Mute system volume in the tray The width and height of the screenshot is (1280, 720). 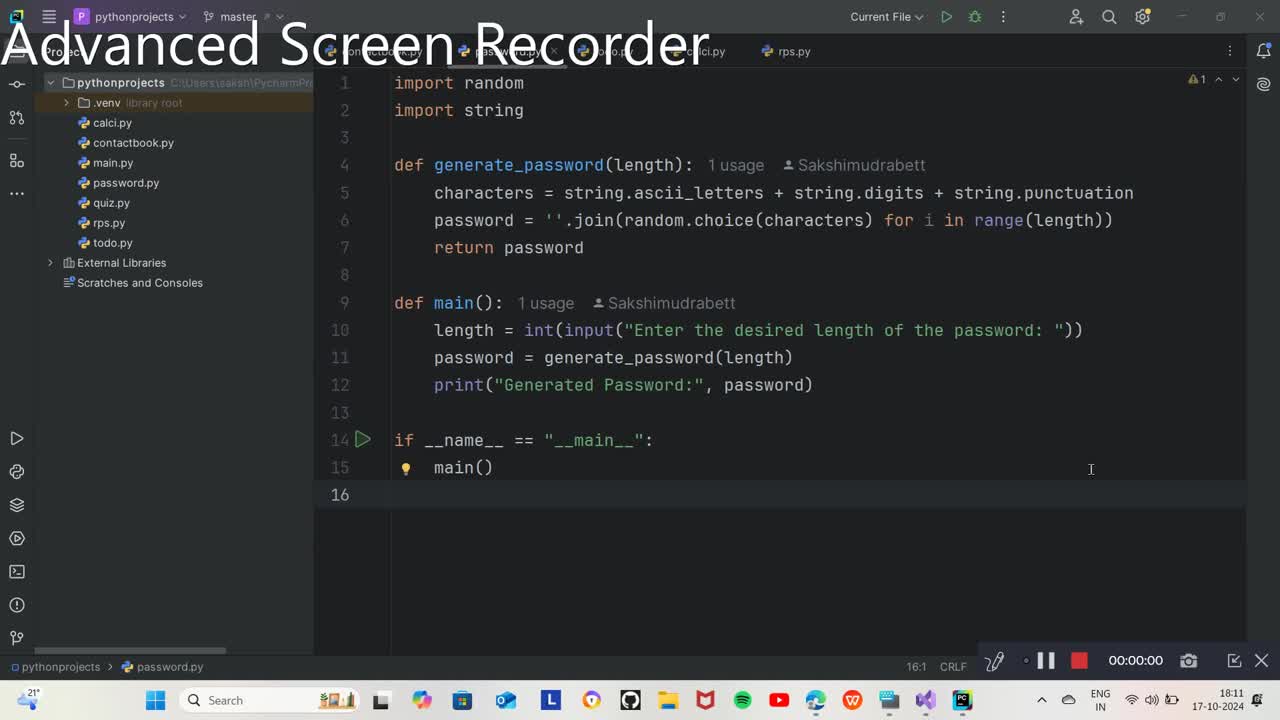(x=1151, y=700)
